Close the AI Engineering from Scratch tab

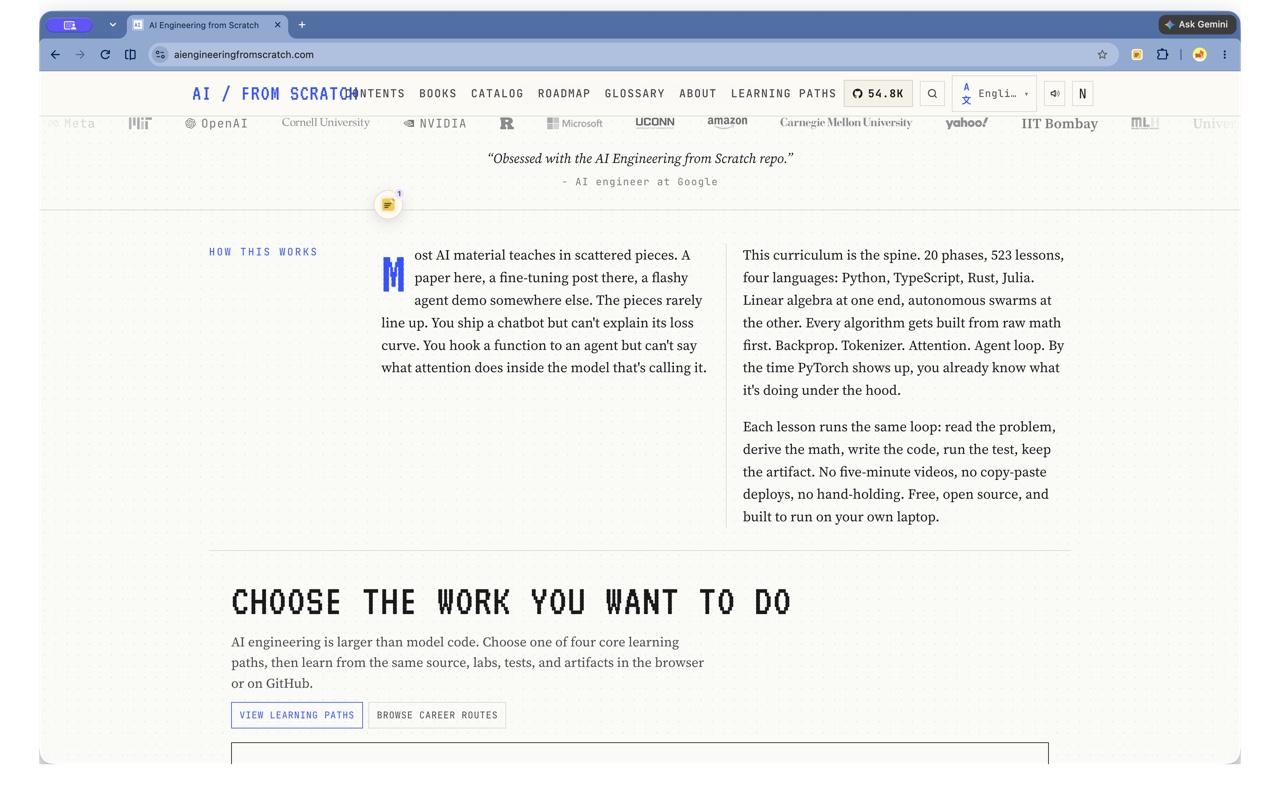277,25
